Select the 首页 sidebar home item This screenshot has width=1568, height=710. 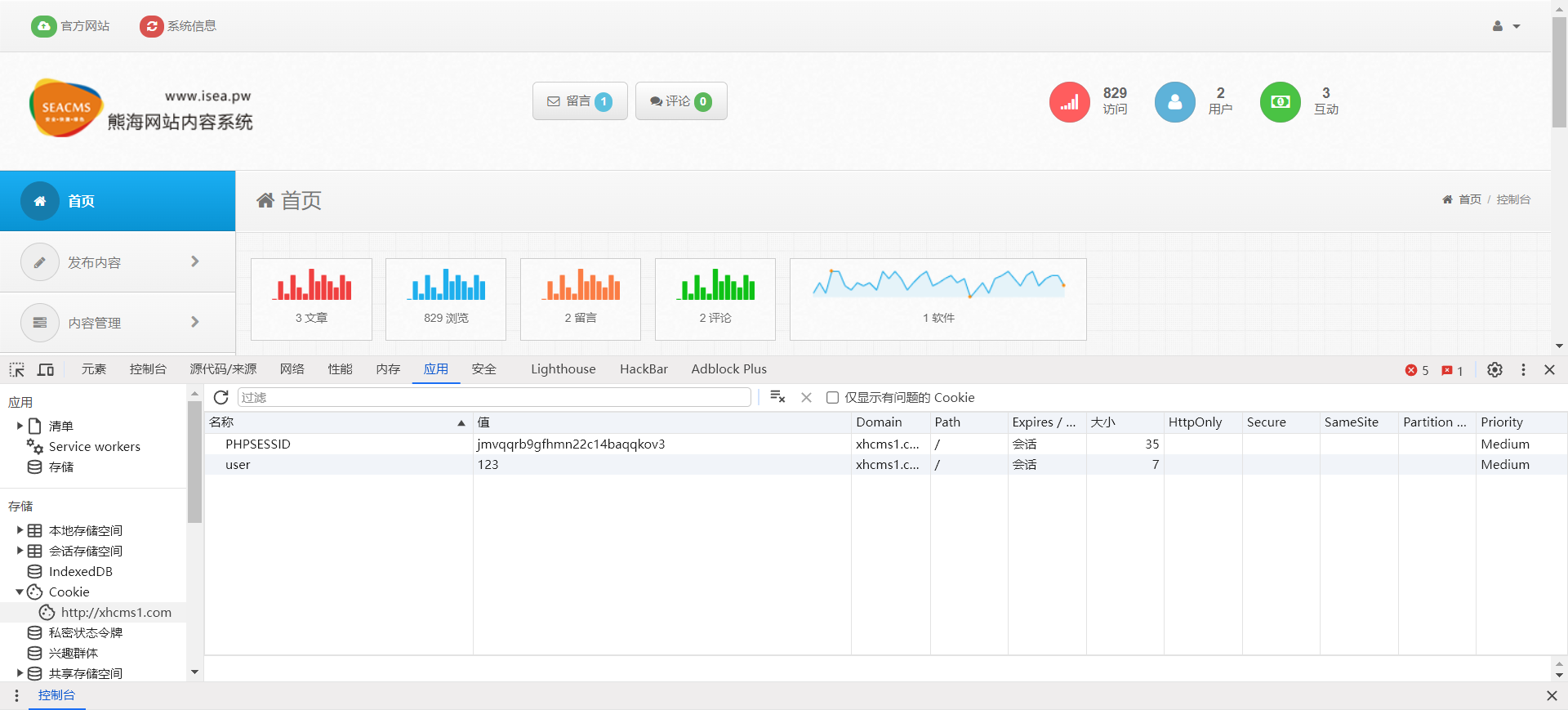coord(118,201)
